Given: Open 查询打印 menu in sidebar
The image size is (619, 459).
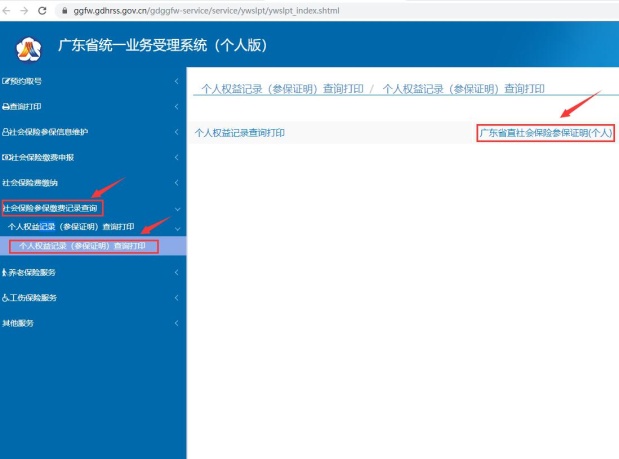Looking at the screenshot, I should [24, 106].
